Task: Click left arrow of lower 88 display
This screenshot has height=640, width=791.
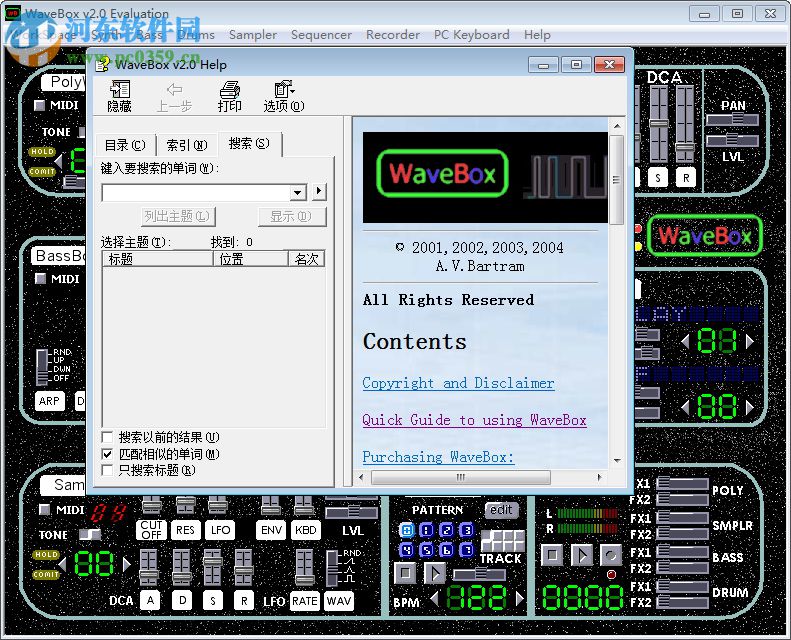Action: pyautogui.click(x=685, y=406)
